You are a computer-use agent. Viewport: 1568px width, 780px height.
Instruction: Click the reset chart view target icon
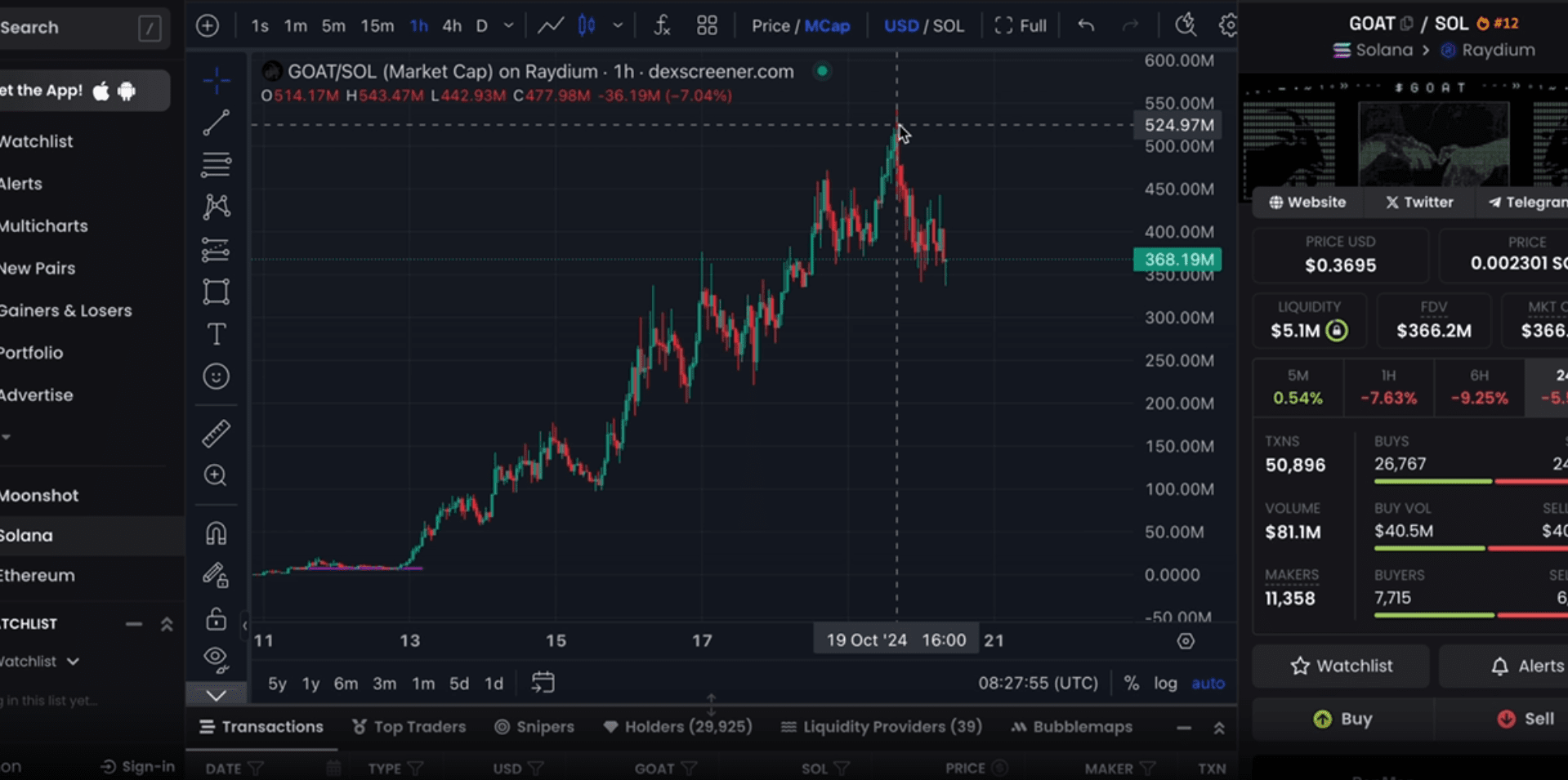tap(1186, 641)
